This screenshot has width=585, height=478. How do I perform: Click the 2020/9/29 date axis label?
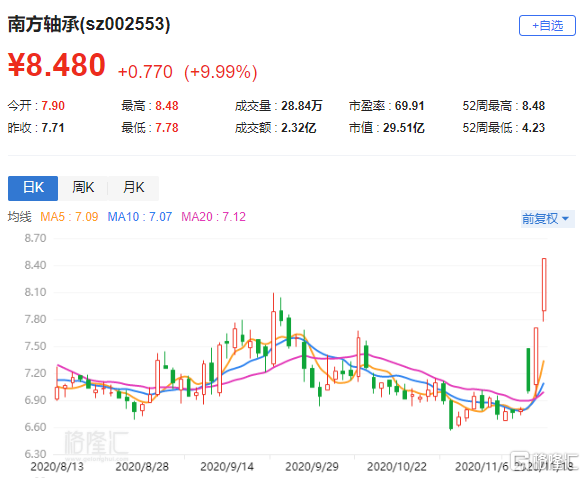pyautogui.click(x=312, y=467)
